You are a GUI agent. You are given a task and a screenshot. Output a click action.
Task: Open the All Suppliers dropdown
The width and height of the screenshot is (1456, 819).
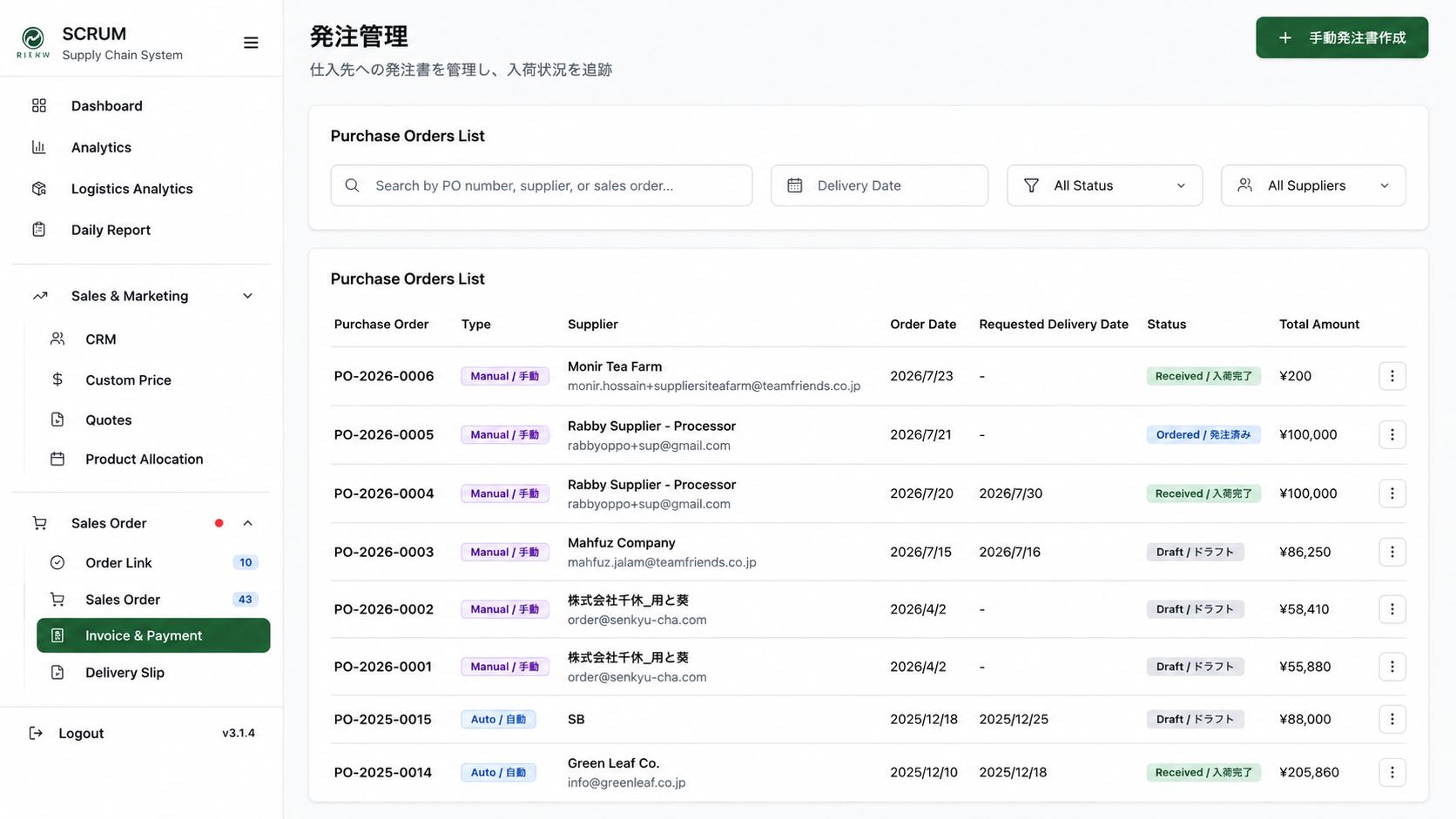[1313, 185]
